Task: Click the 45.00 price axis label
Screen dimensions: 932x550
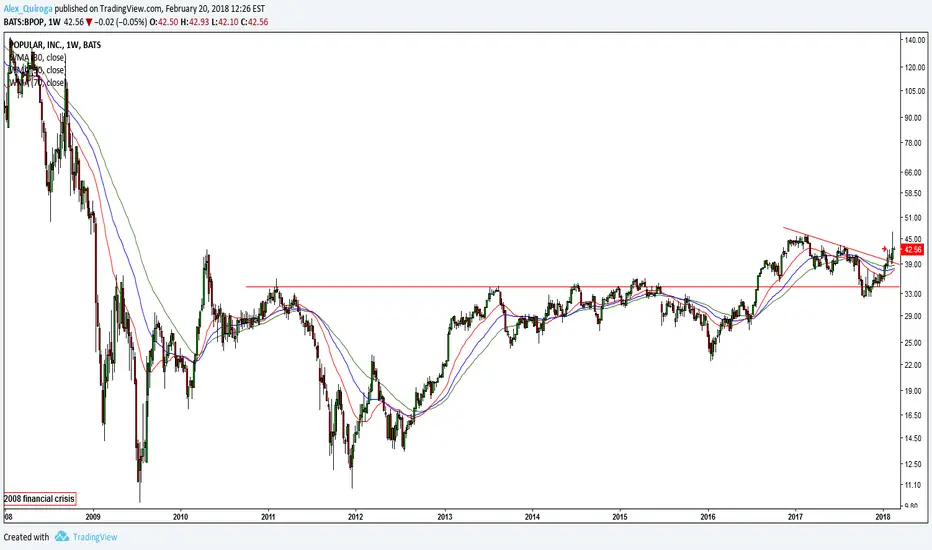Action: pyautogui.click(x=914, y=239)
